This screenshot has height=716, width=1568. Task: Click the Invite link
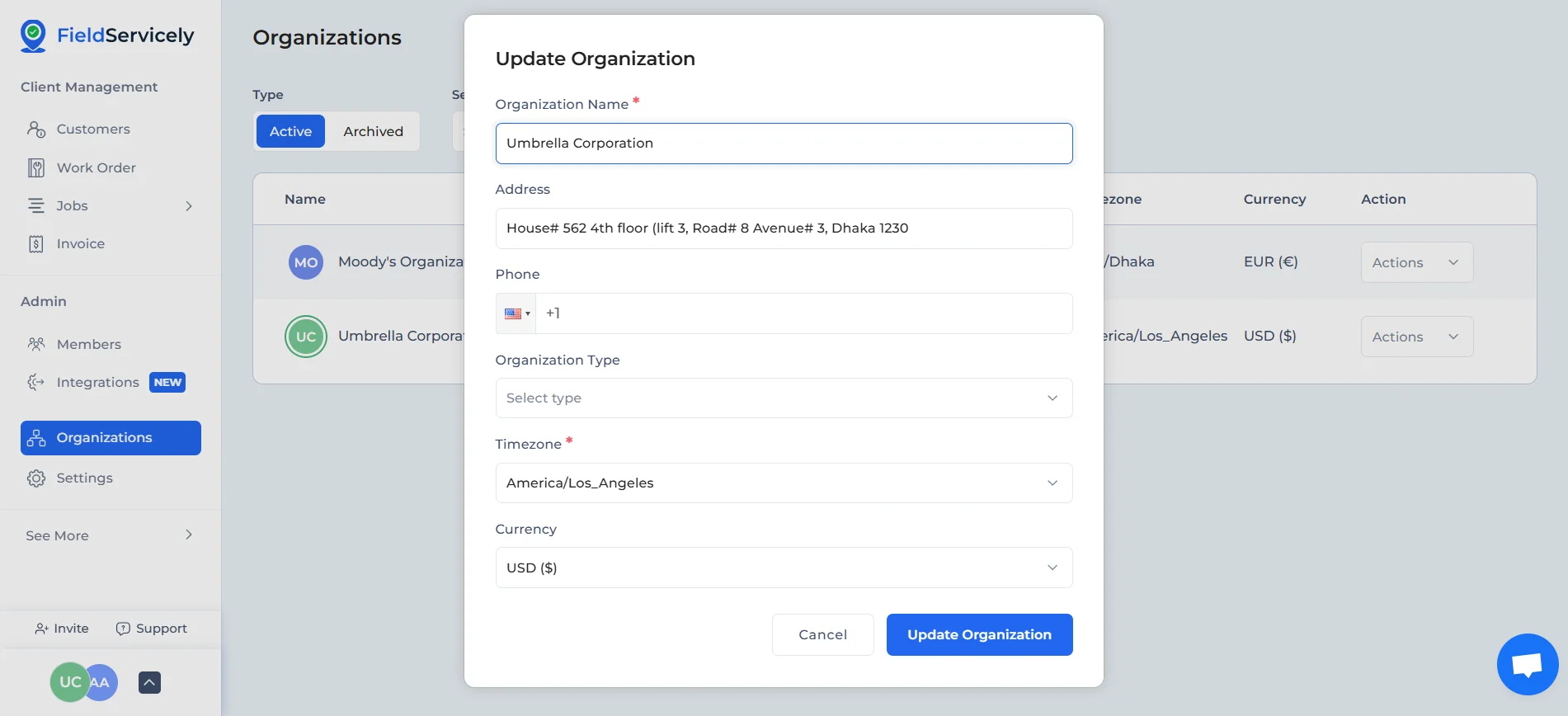[x=62, y=629]
